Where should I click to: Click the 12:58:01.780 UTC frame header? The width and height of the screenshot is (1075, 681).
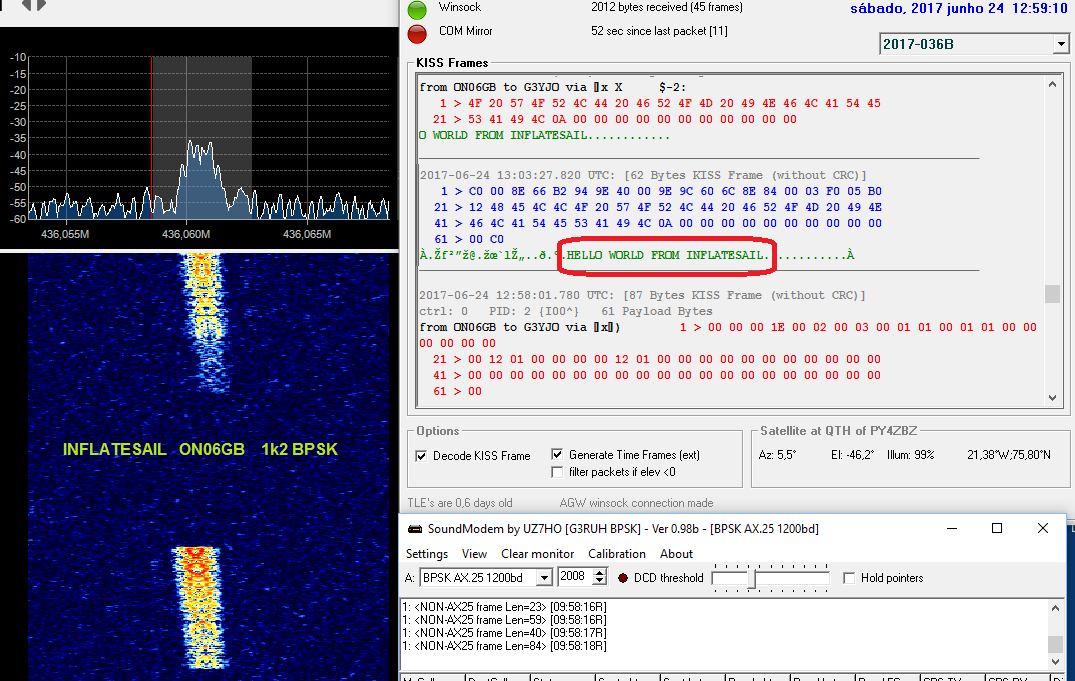(642, 295)
